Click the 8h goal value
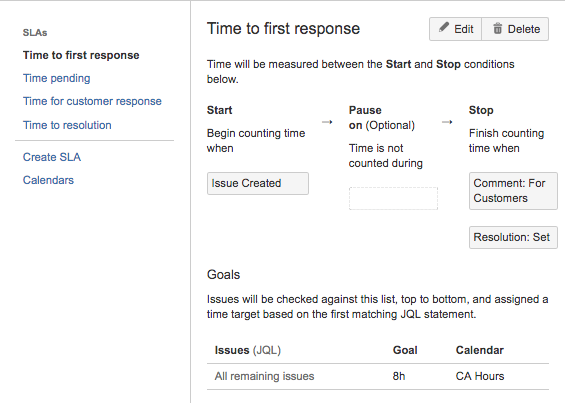The image size is (565, 403). pyautogui.click(x=399, y=376)
